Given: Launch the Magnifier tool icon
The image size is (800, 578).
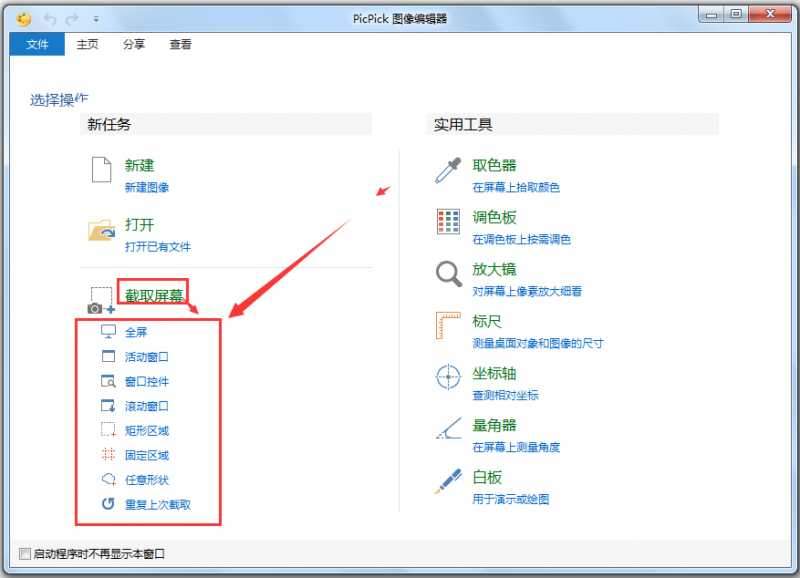Looking at the screenshot, I should tap(447, 274).
